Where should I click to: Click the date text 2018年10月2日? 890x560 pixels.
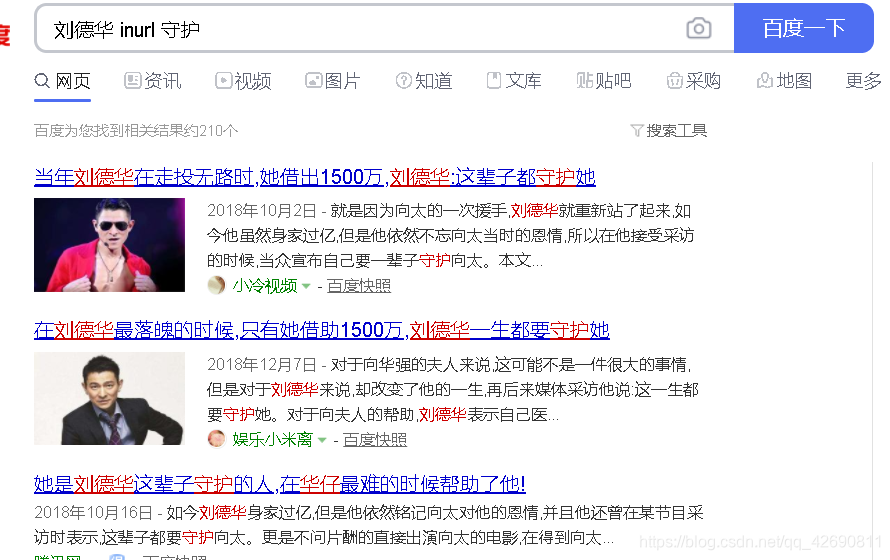click(x=262, y=211)
